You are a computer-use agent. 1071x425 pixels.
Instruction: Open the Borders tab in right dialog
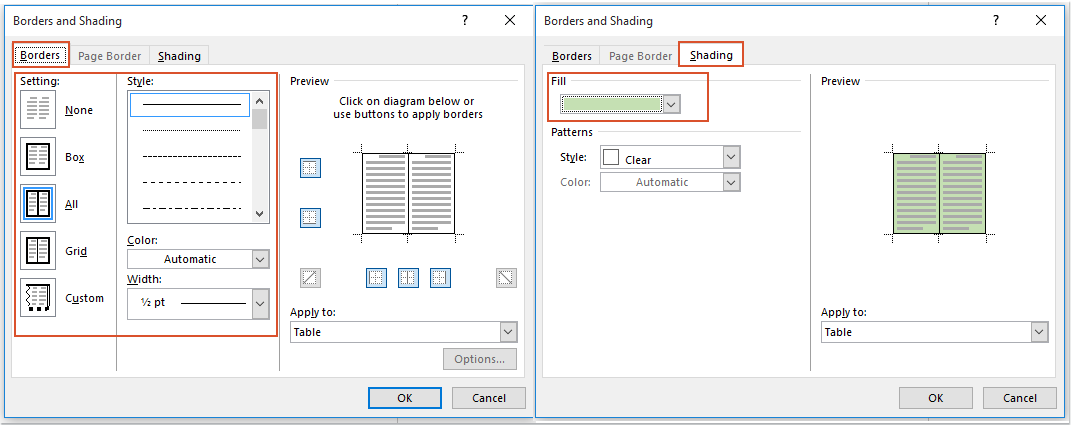point(572,56)
